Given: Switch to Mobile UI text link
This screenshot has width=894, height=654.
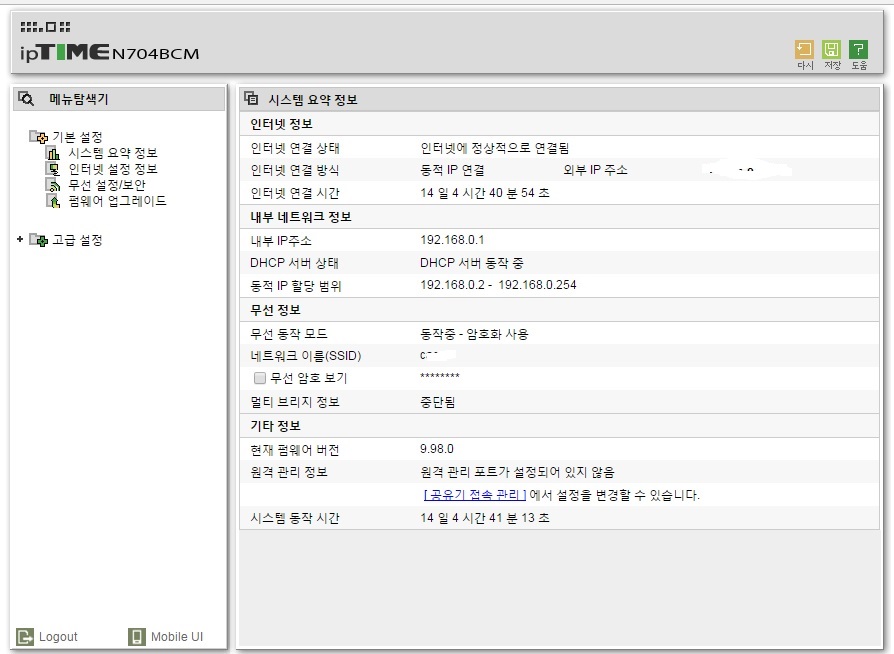Looking at the screenshot, I should tap(177, 636).
